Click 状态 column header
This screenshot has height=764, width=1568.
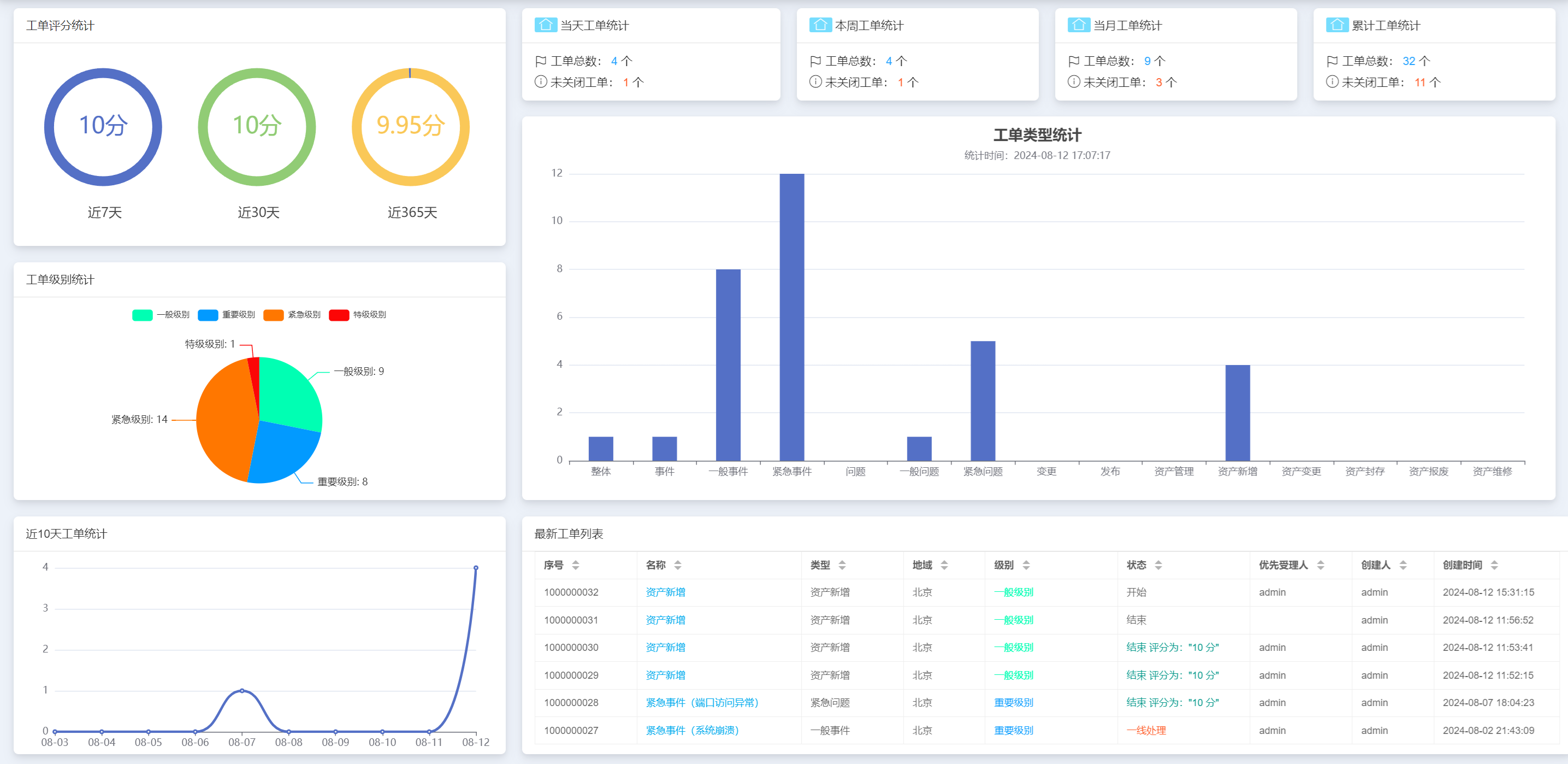tap(1136, 566)
